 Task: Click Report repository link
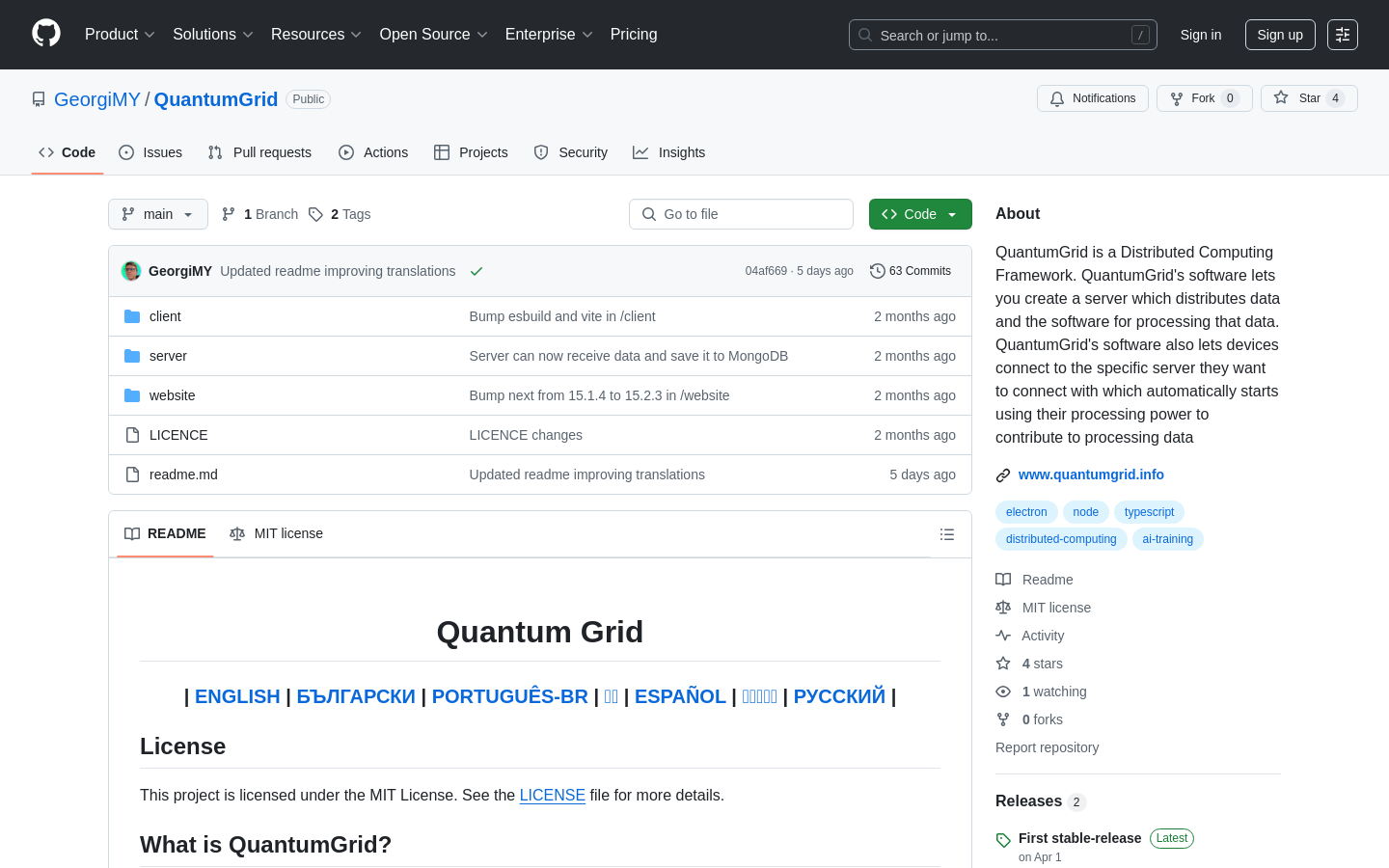[1047, 747]
